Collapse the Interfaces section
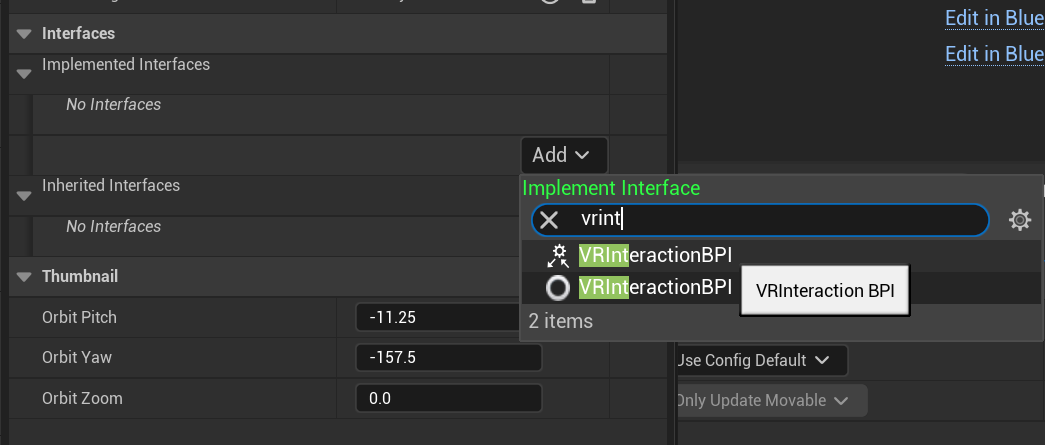The width and height of the screenshot is (1045, 445). pos(24,34)
